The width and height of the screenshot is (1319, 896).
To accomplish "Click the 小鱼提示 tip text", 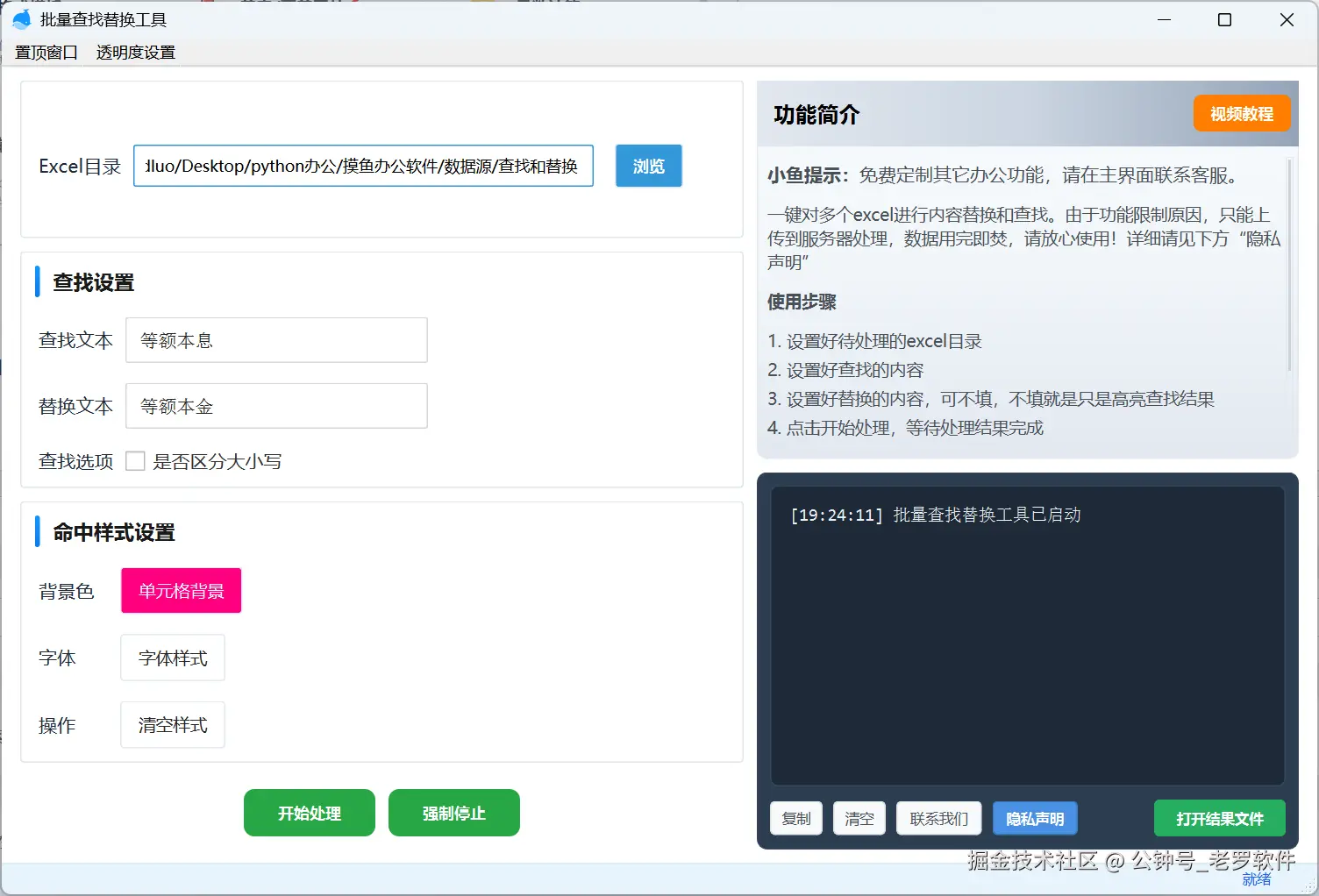I will pyautogui.click(x=1002, y=175).
